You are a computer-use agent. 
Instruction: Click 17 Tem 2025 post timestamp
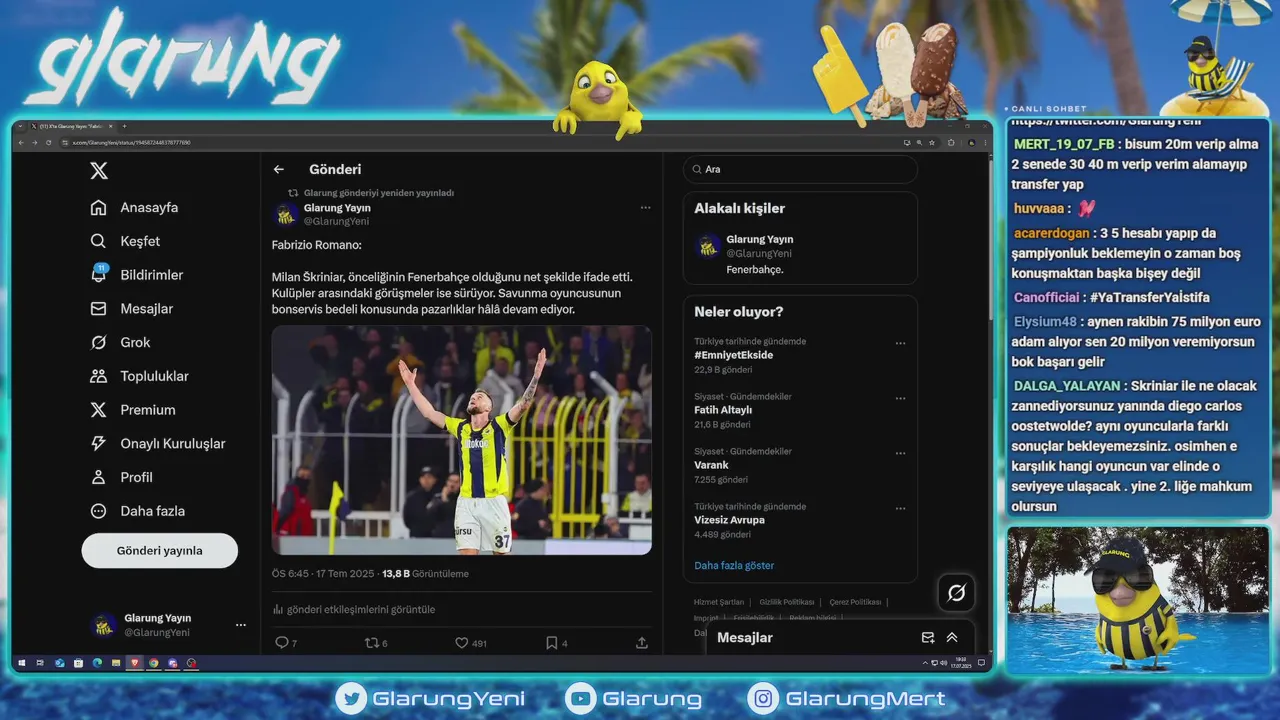click(346, 574)
